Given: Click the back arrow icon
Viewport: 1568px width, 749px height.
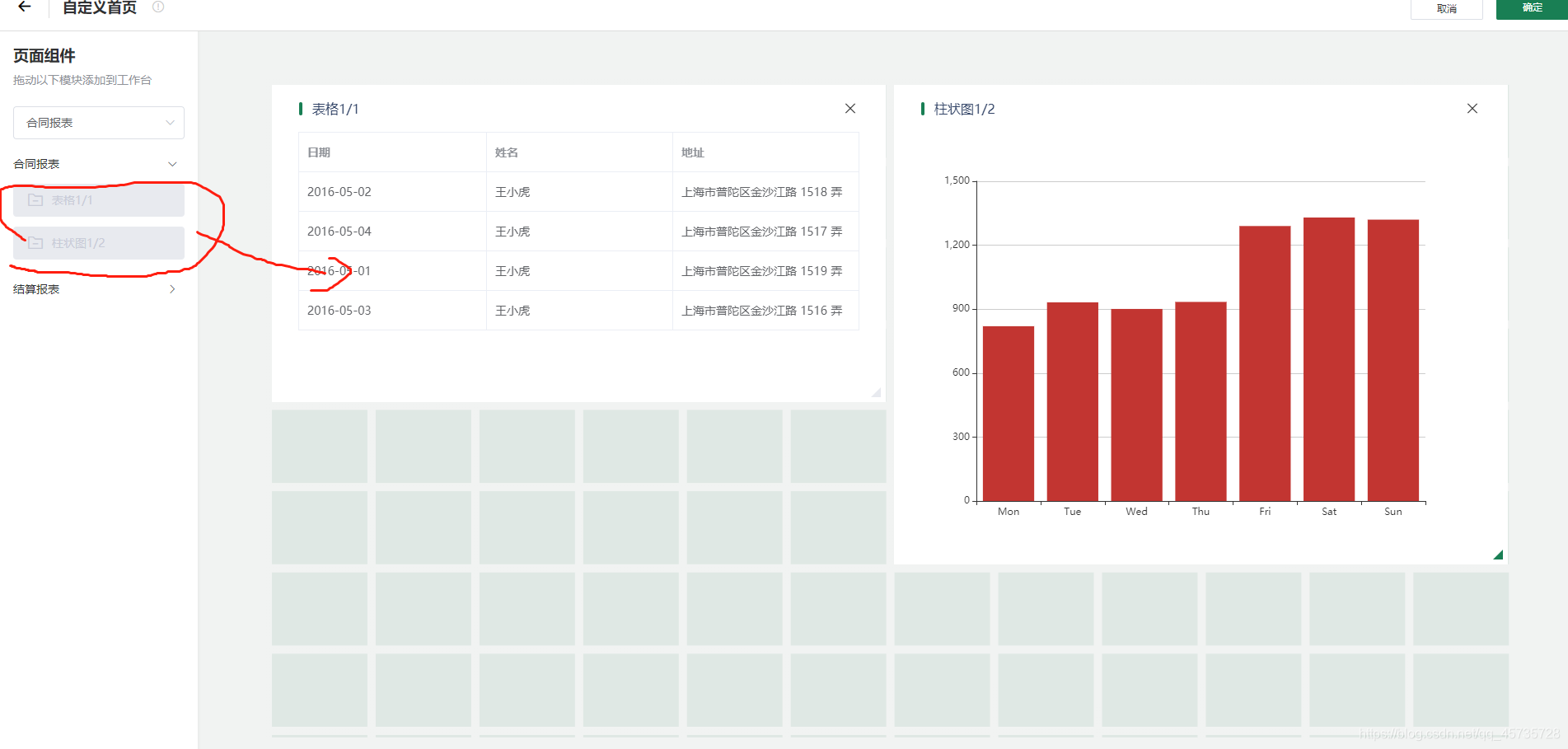Looking at the screenshot, I should tap(25, 7).
